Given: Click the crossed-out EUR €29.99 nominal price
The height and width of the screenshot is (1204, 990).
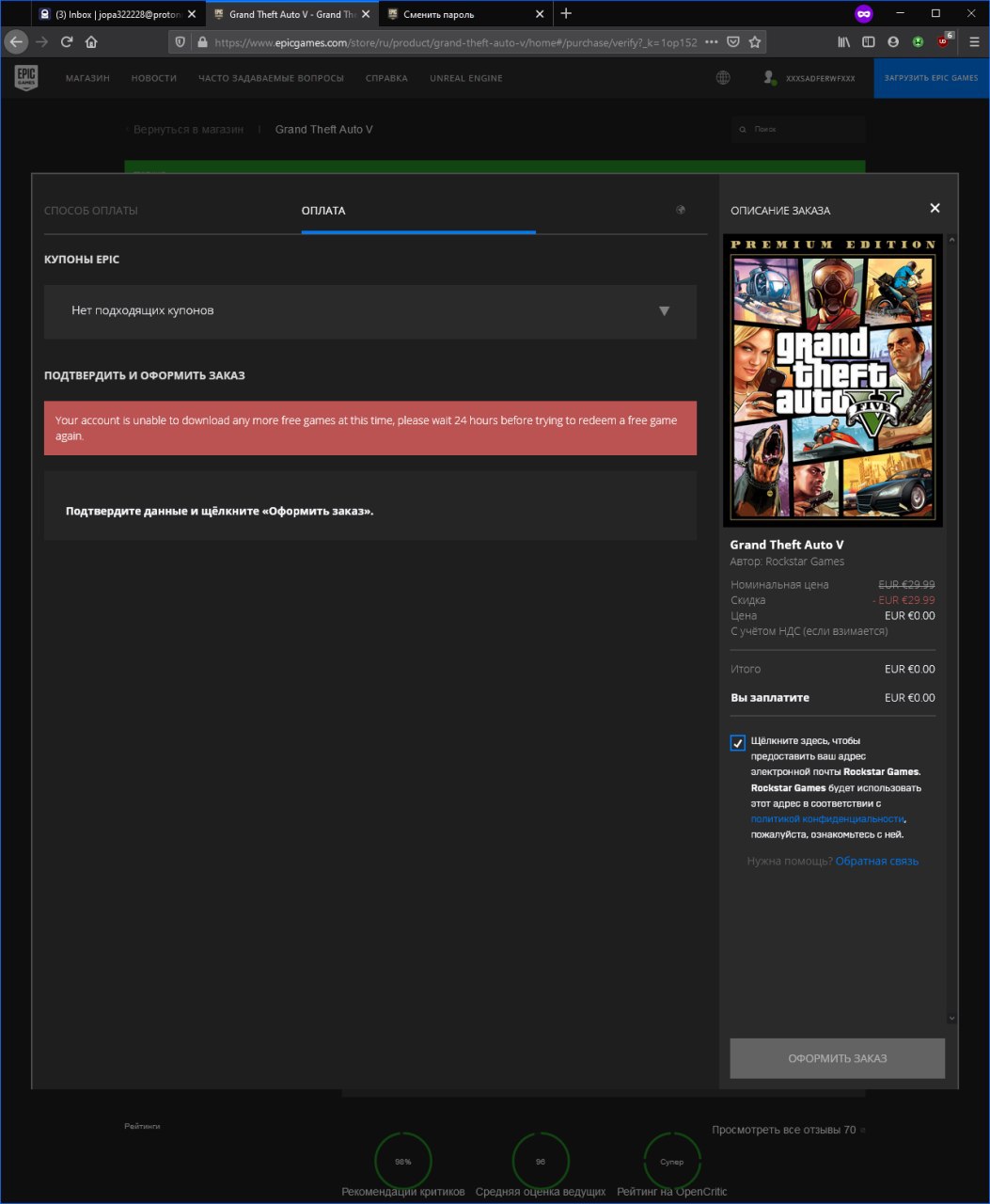Looking at the screenshot, I should pos(906,585).
